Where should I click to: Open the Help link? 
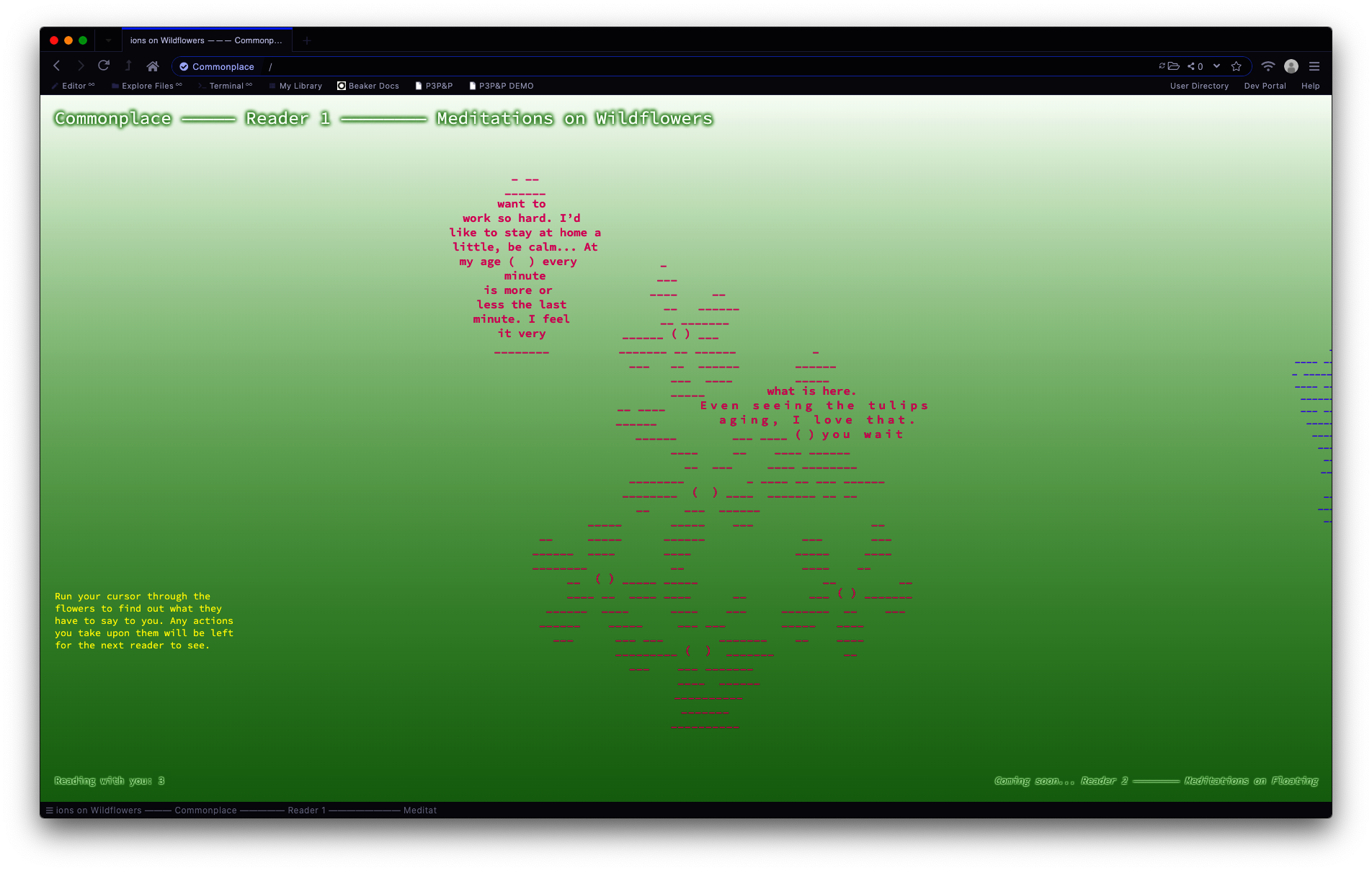click(x=1310, y=86)
